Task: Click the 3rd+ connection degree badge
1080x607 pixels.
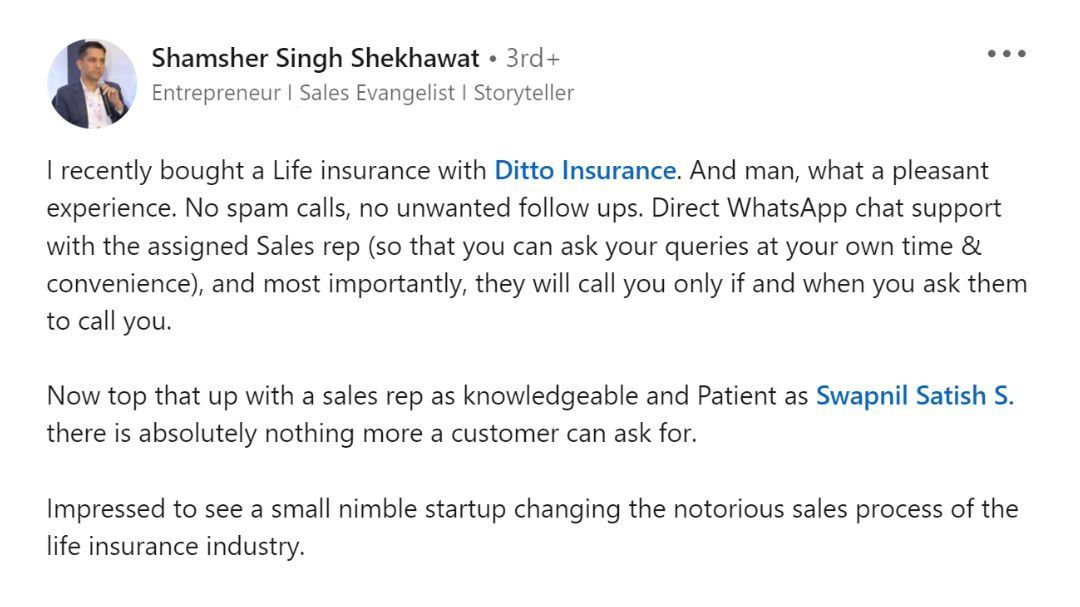Action: pos(532,59)
